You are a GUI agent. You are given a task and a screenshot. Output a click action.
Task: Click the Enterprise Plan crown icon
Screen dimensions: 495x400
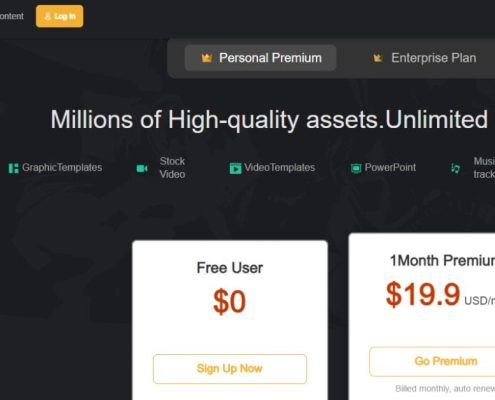[x=377, y=58]
